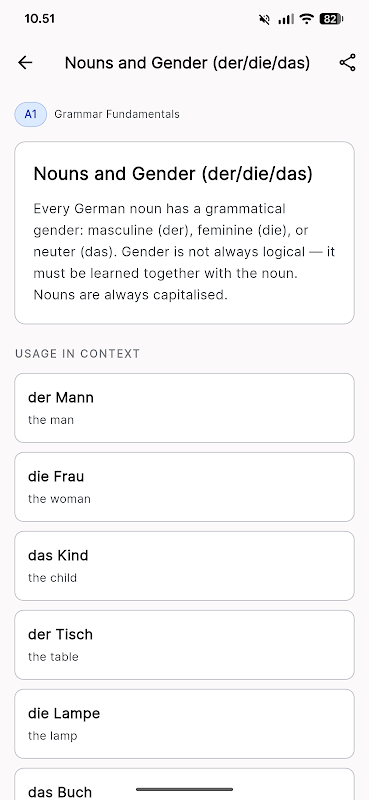Go back using the arrow icon
Viewport: 369px width, 800px height.
25,63
